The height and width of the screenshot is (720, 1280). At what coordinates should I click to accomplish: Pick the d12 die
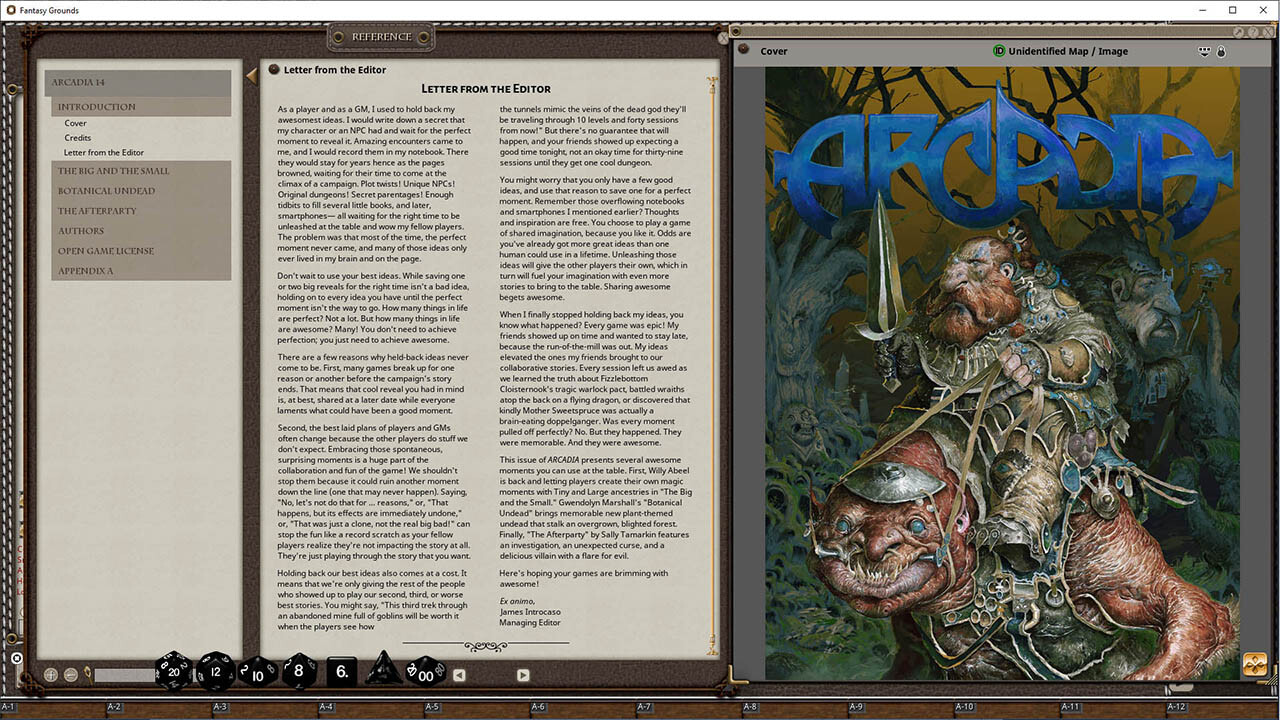pyautogui.click(x=215, y=672)
